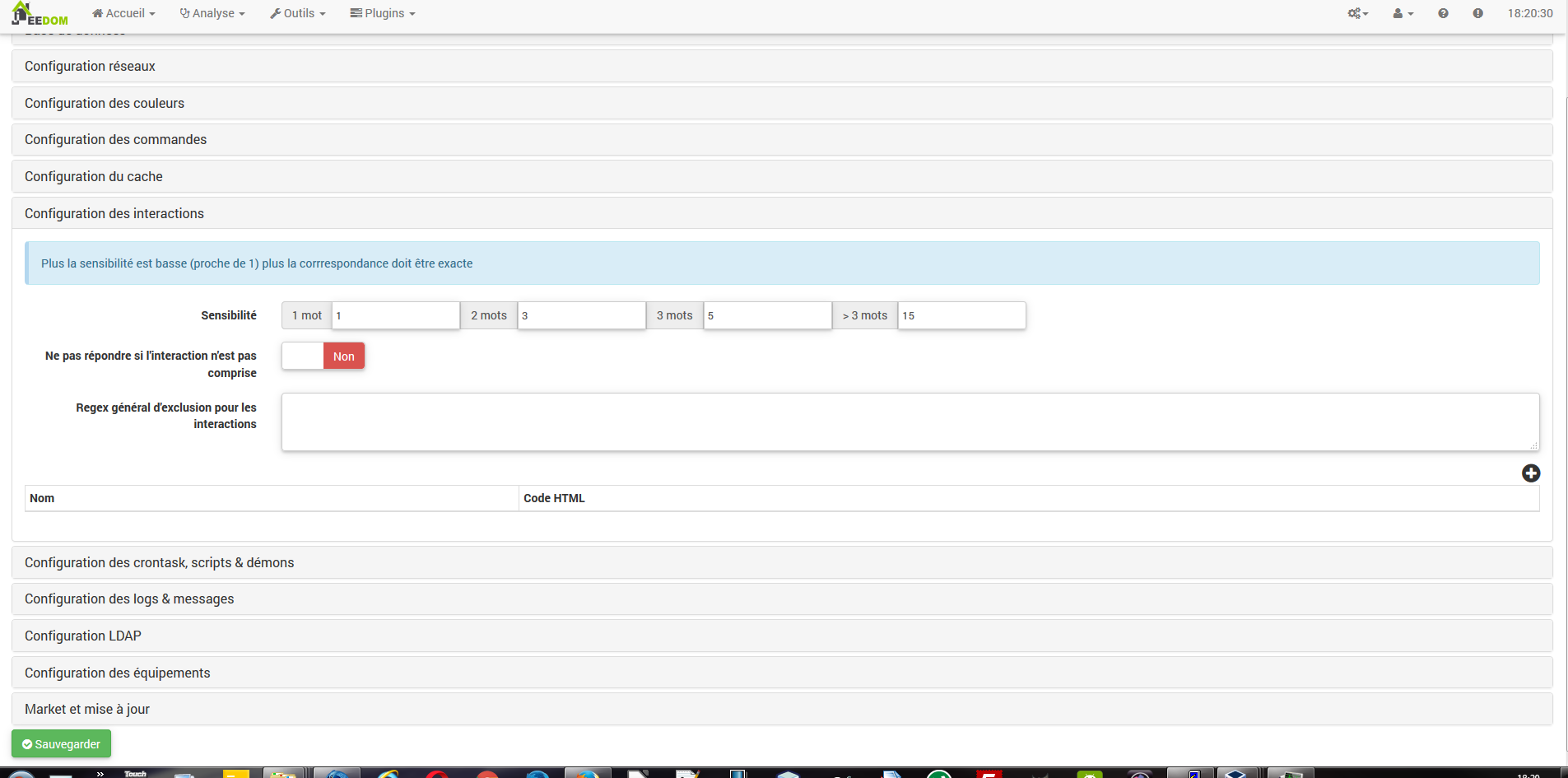Open the Analyse dropdown menu
Viewport: 1568px width, 778px height.
coord(212,13)
